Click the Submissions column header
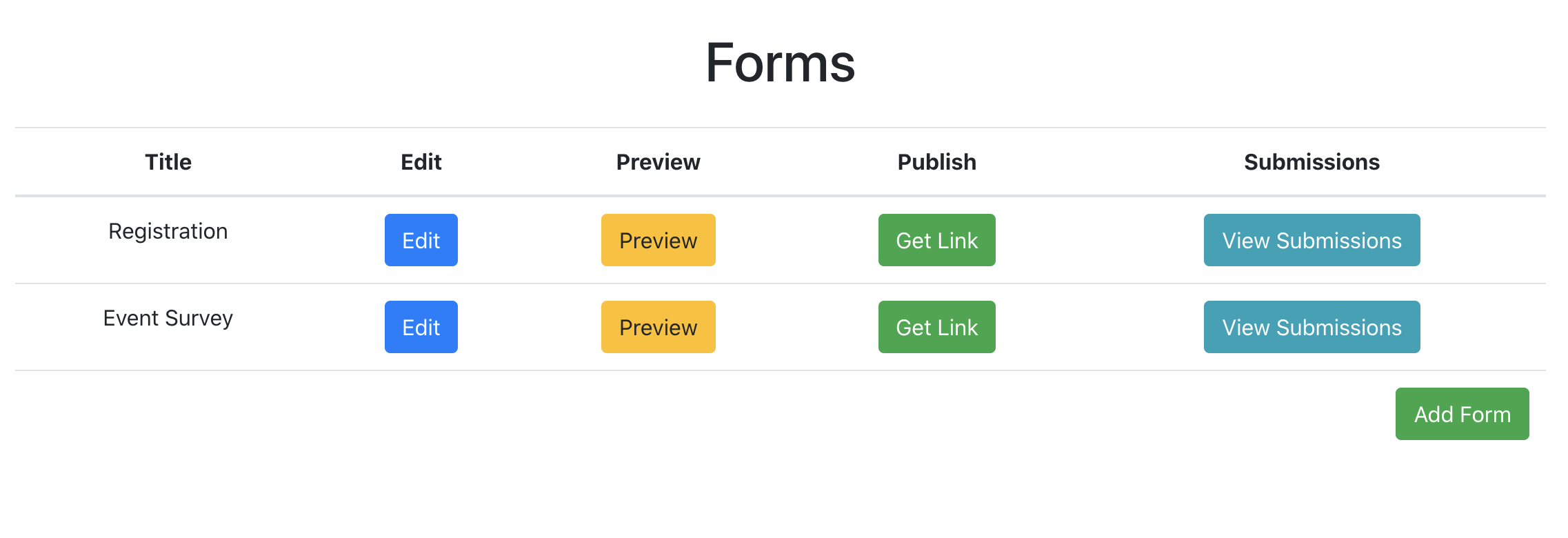 [x=1311, y=161]
